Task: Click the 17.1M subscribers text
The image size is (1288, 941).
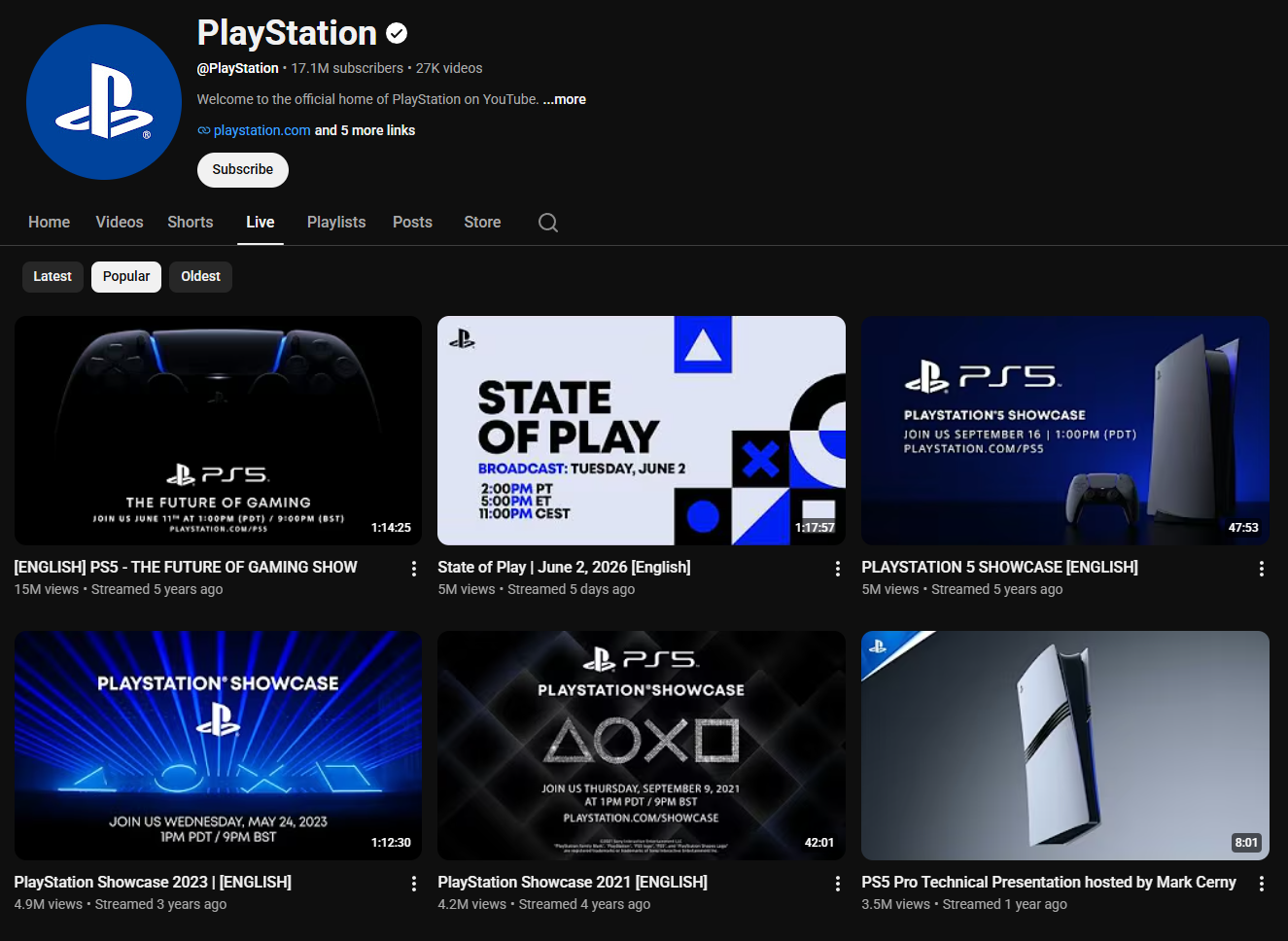Action: 347,68
